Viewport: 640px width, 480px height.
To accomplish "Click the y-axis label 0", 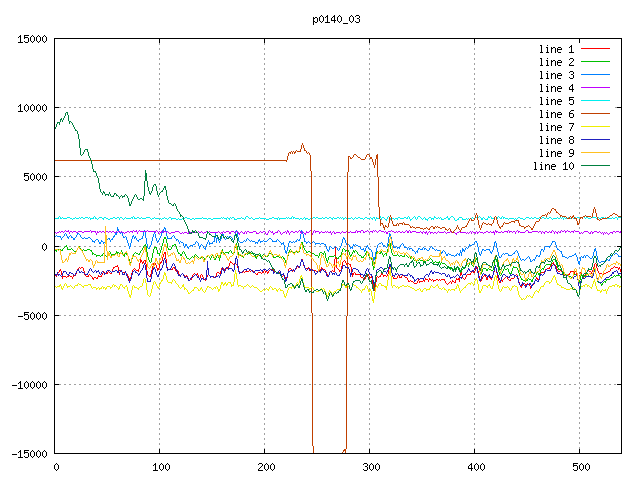I will [x=44, y=247].
